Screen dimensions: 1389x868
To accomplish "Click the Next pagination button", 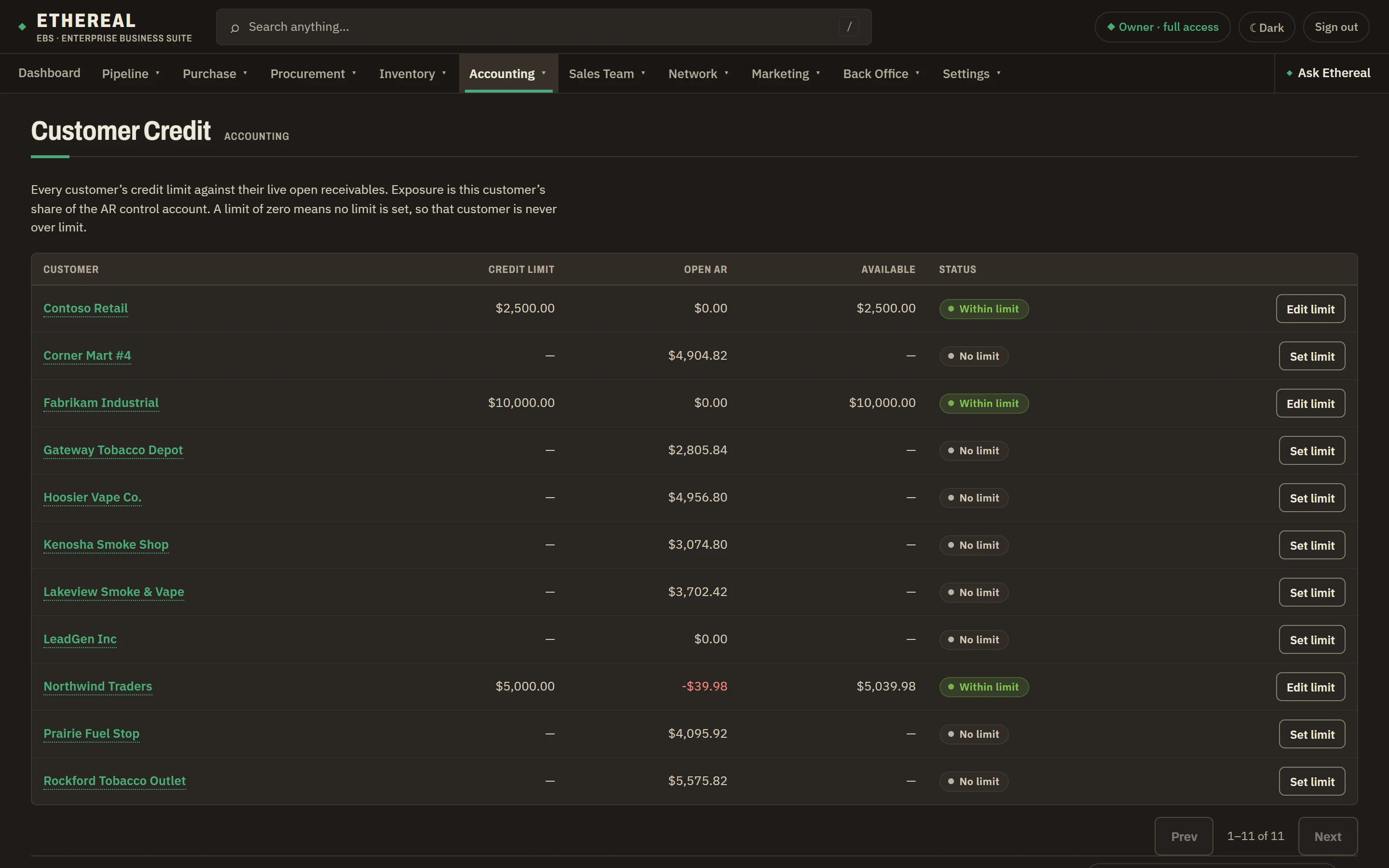I will point(1328,837).
